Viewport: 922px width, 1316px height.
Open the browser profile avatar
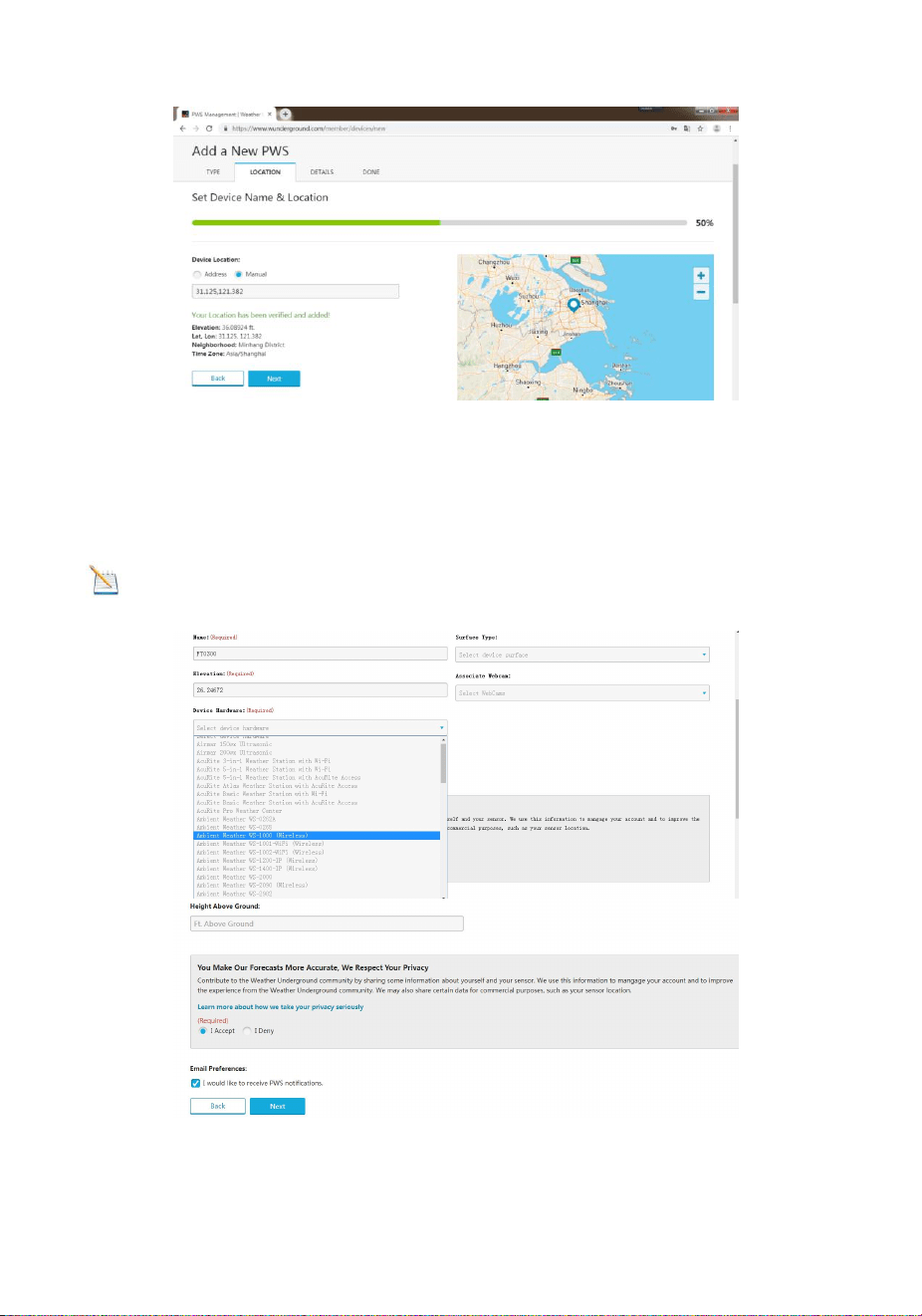[x=716, y=129]
